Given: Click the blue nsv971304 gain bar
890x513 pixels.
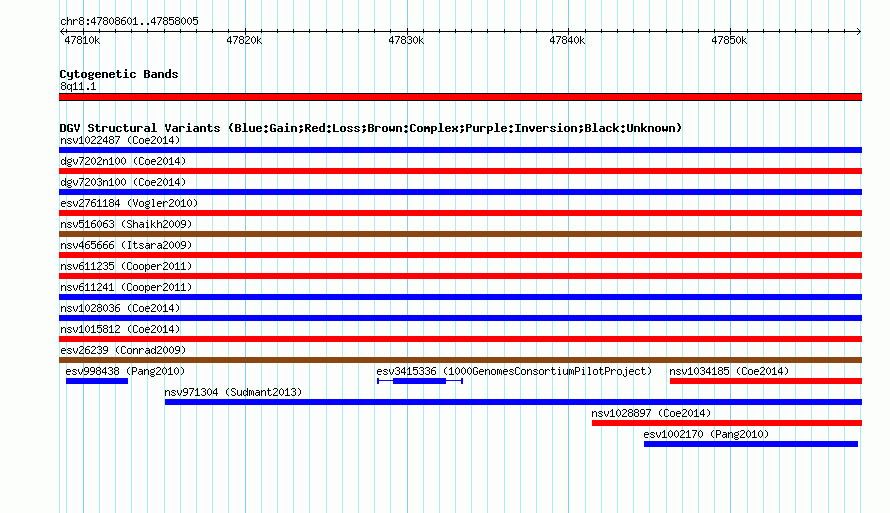Looking at the screenshot, I should coord(513,402).
